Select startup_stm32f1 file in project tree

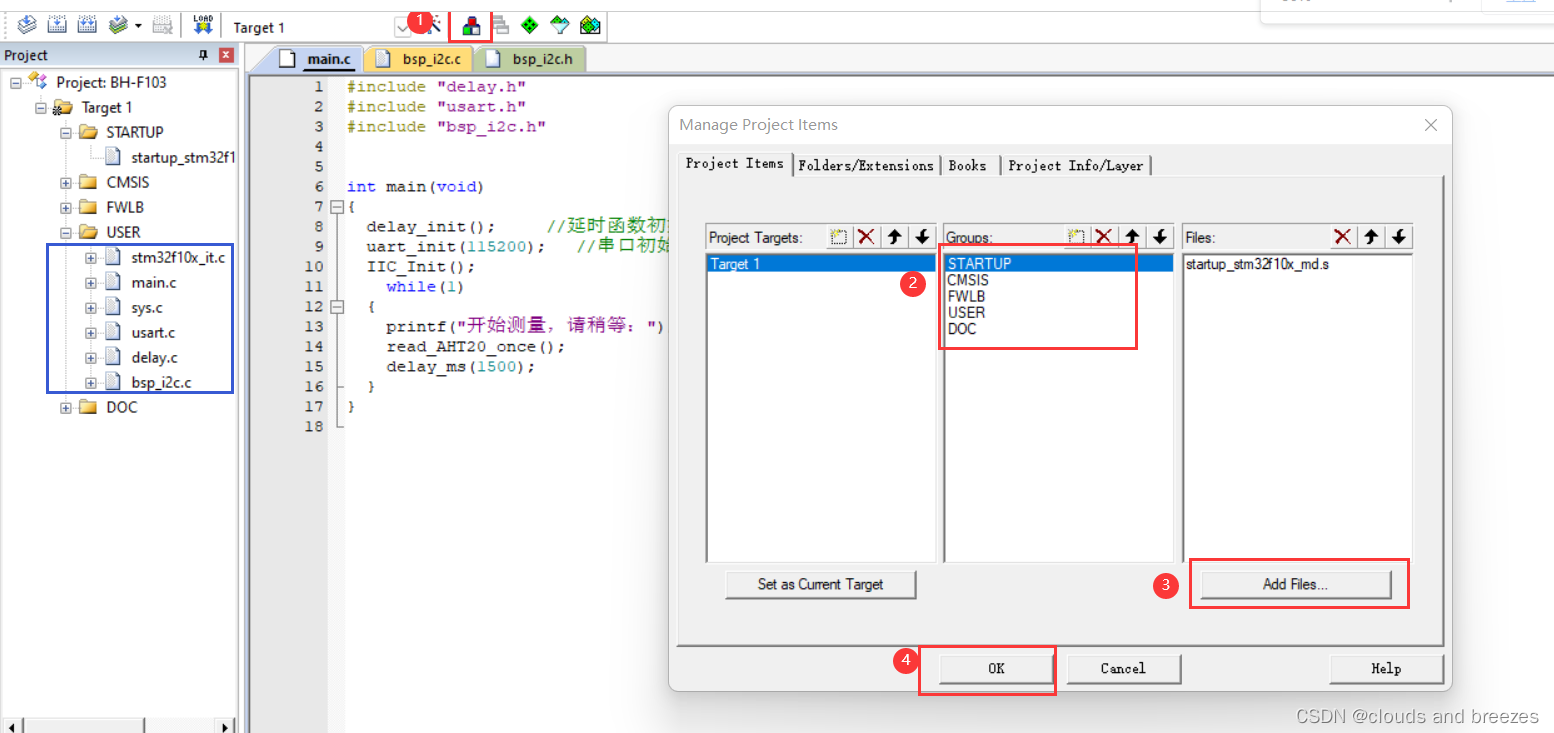pos(183,157)
